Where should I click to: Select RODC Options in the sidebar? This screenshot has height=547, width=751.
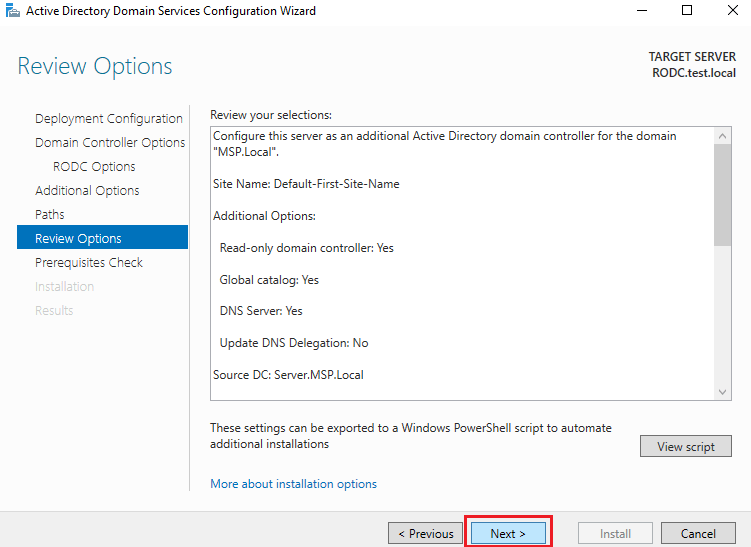tap(94, 166)
